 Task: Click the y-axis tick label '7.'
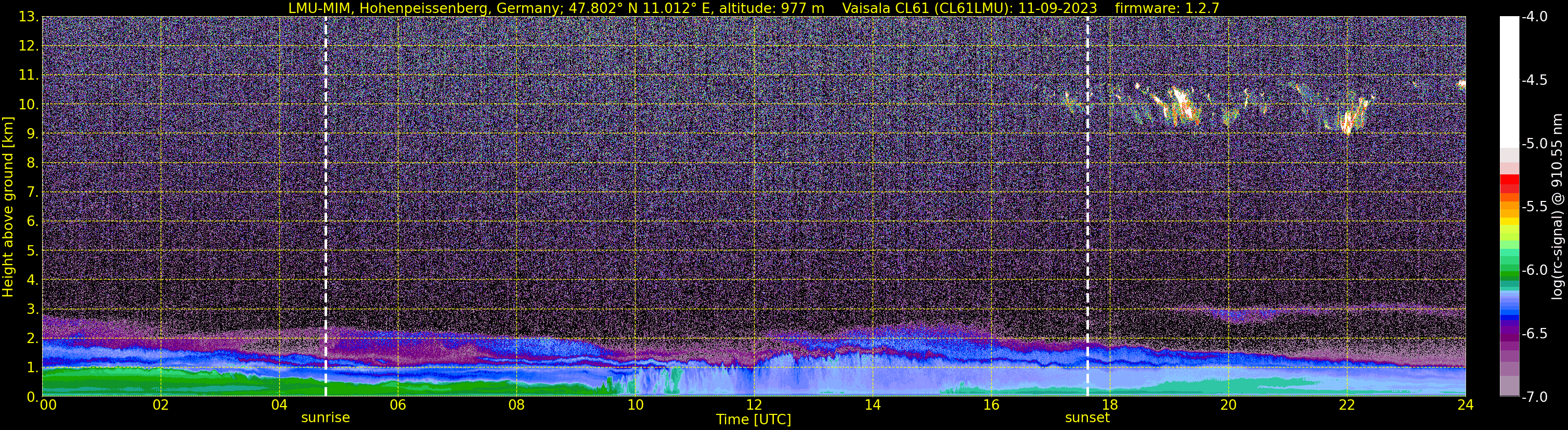[33, 193]
